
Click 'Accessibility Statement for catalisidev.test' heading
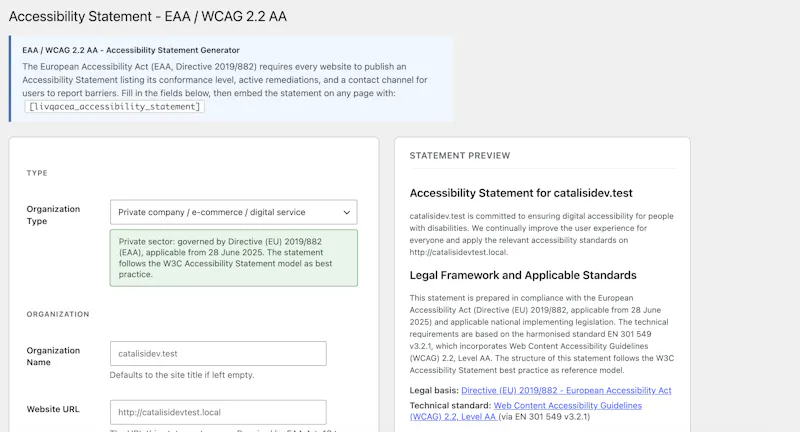[x=521, y=193]
